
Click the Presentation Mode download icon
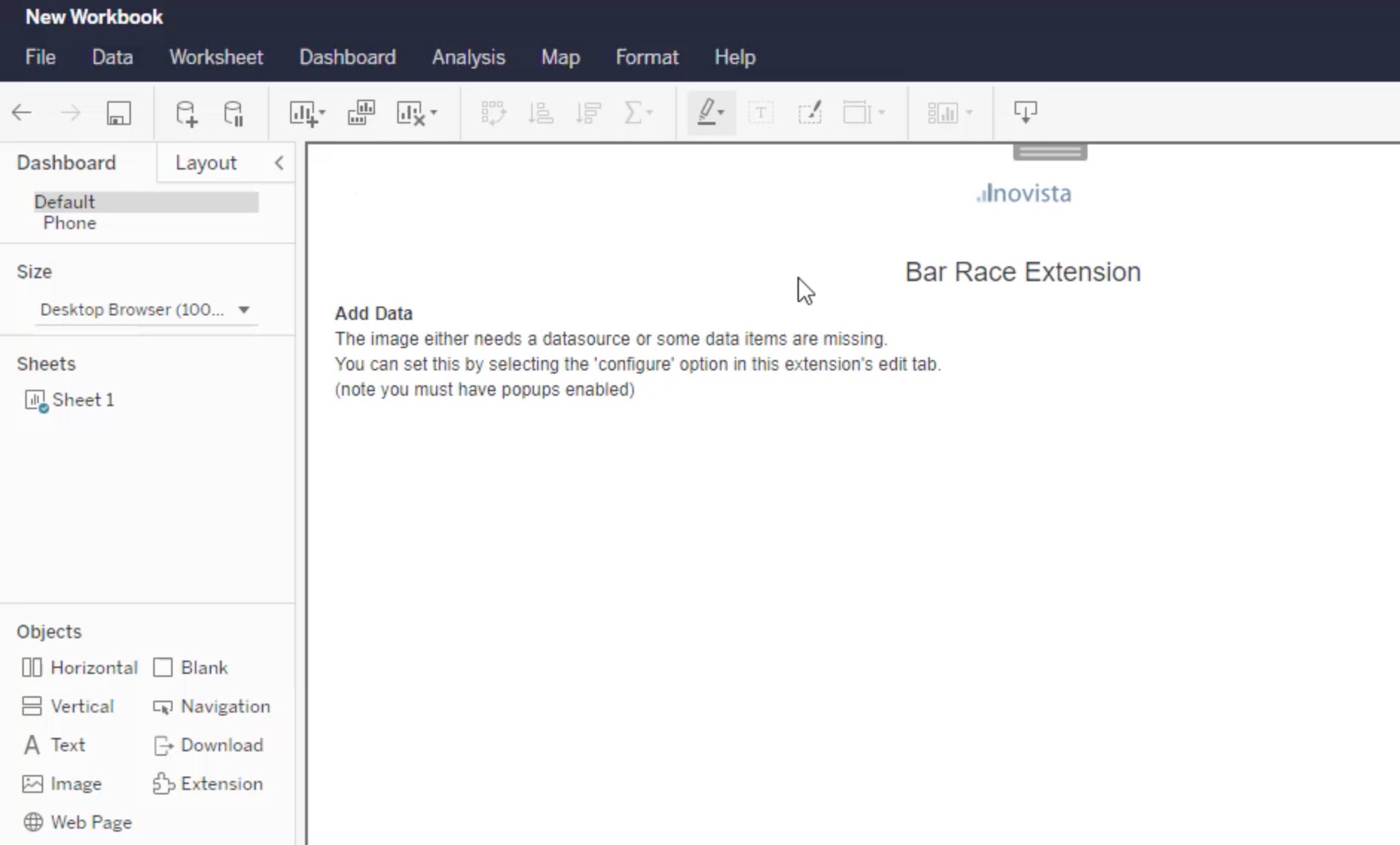point(1025,113)
